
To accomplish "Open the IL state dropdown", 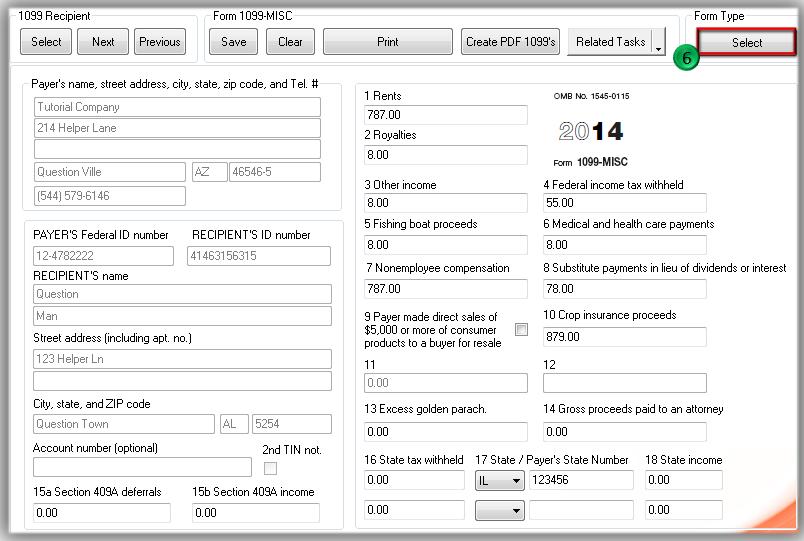I will (x=499, y=480).
